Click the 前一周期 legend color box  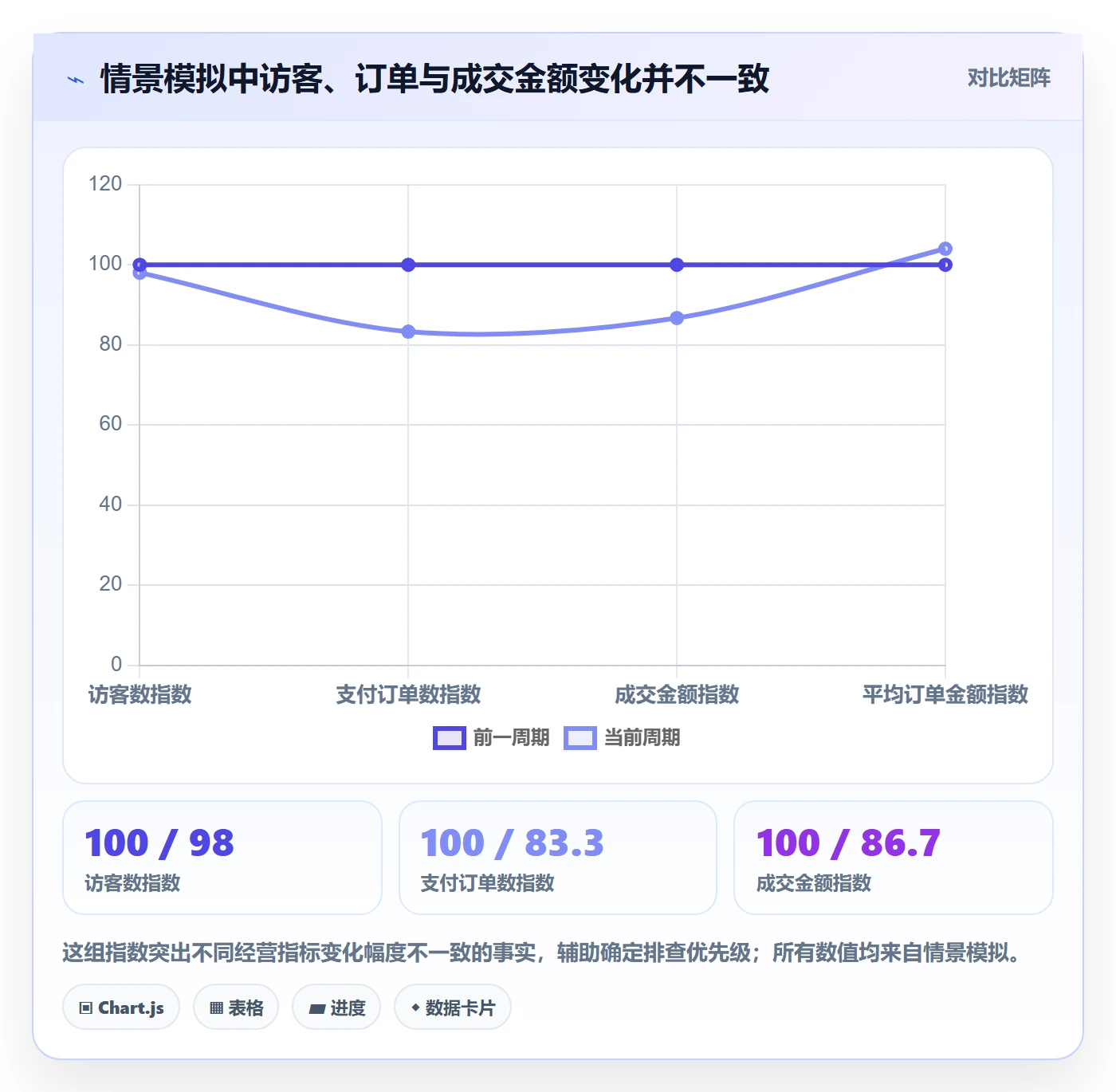[449, 738]
